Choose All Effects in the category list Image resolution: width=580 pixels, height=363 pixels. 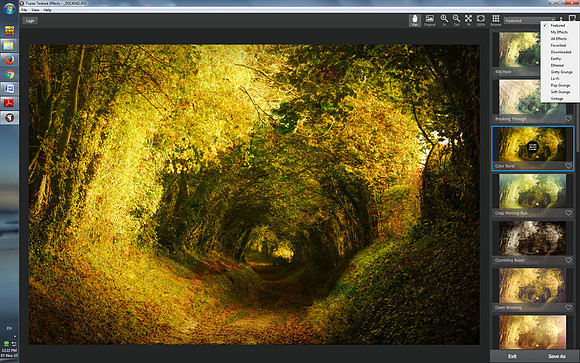pos(559,39)
